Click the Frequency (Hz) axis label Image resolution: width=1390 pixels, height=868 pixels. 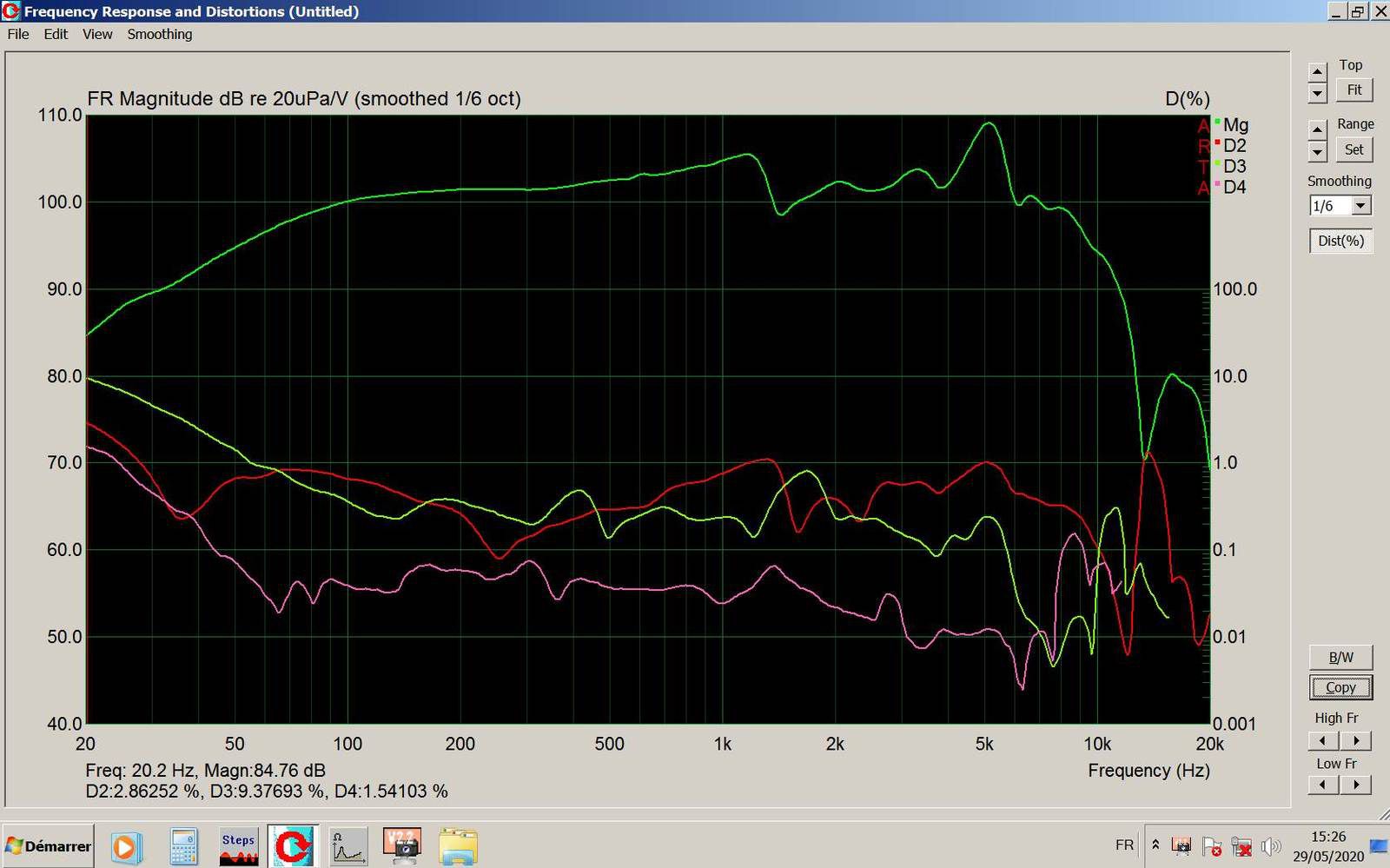(1148, 771)
